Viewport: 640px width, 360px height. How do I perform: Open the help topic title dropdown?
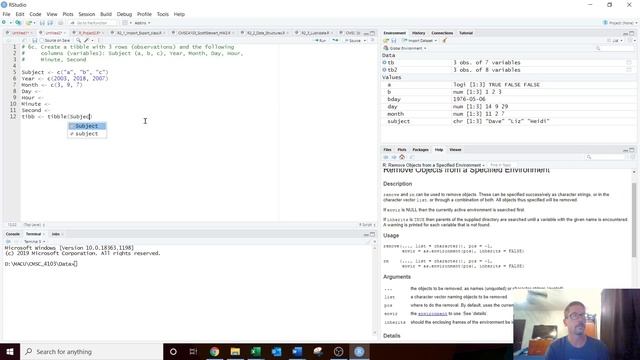click(x=433, y=165)
